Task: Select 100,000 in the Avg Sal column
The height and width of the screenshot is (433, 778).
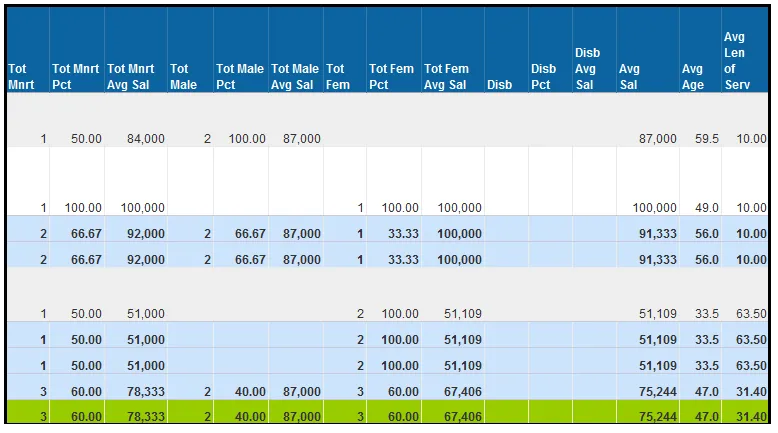Action: 654,208
